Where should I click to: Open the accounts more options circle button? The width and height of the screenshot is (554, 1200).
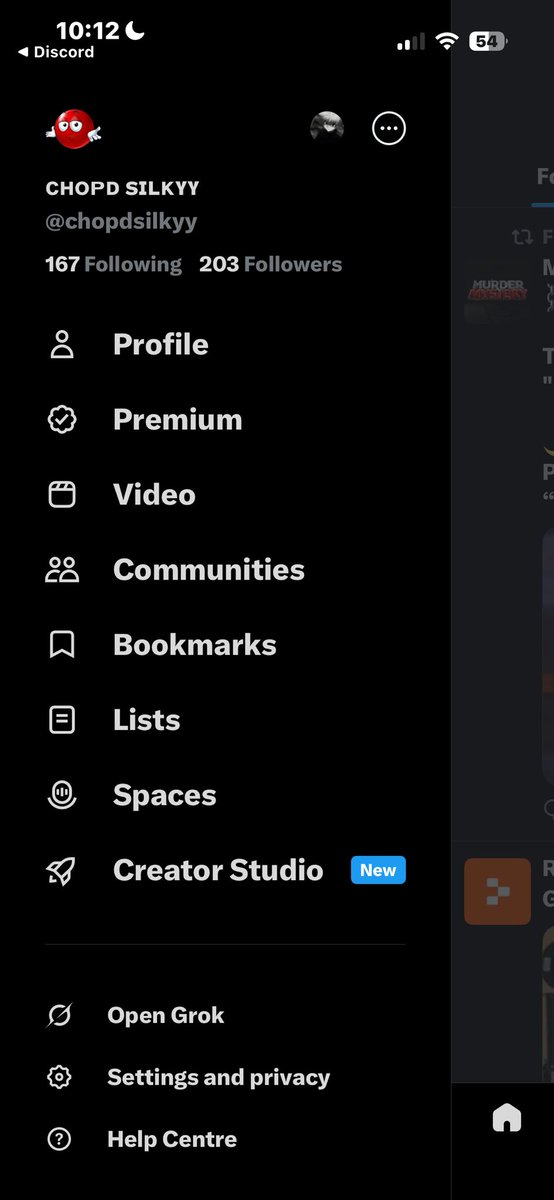click(389, 128)
